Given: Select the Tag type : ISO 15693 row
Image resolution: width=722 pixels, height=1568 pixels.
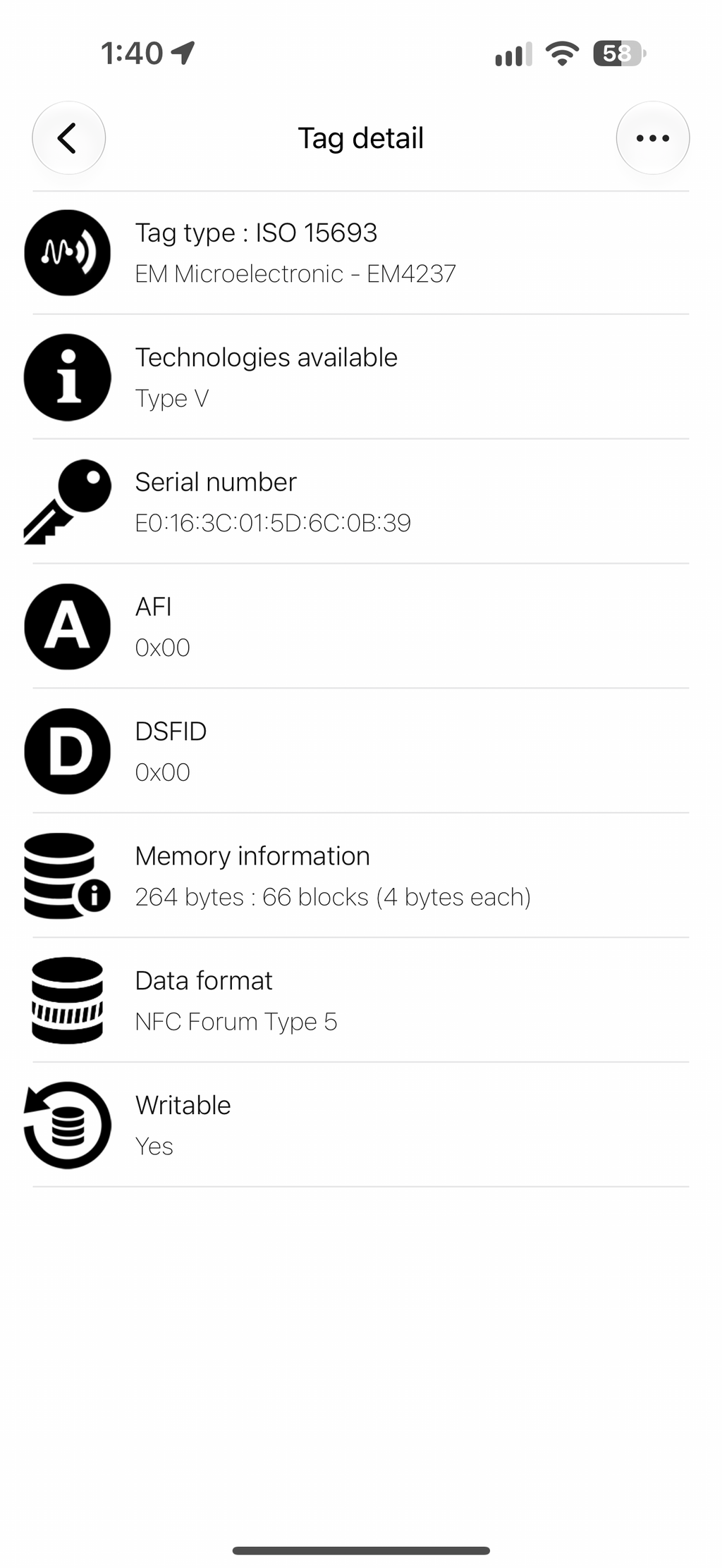Looking at the screenshot, I should pyautogui.click(x=361, y=253).
